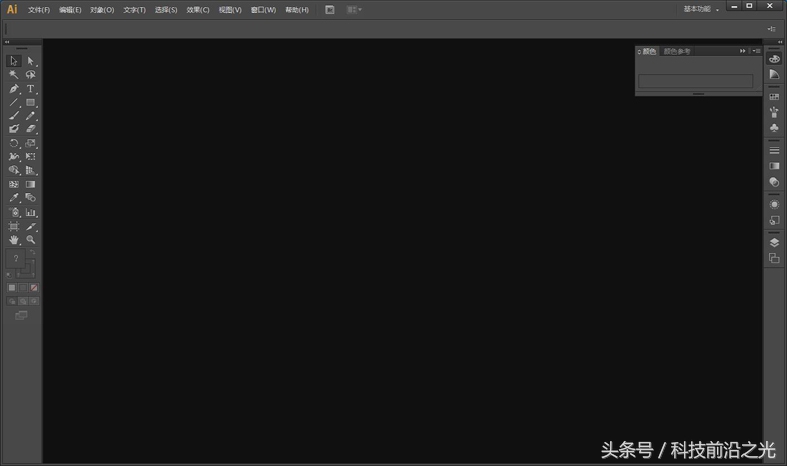Open the 视图(V) menu
Image resolution: width=787 pixels, height=466 pixels.
(230, 10)
